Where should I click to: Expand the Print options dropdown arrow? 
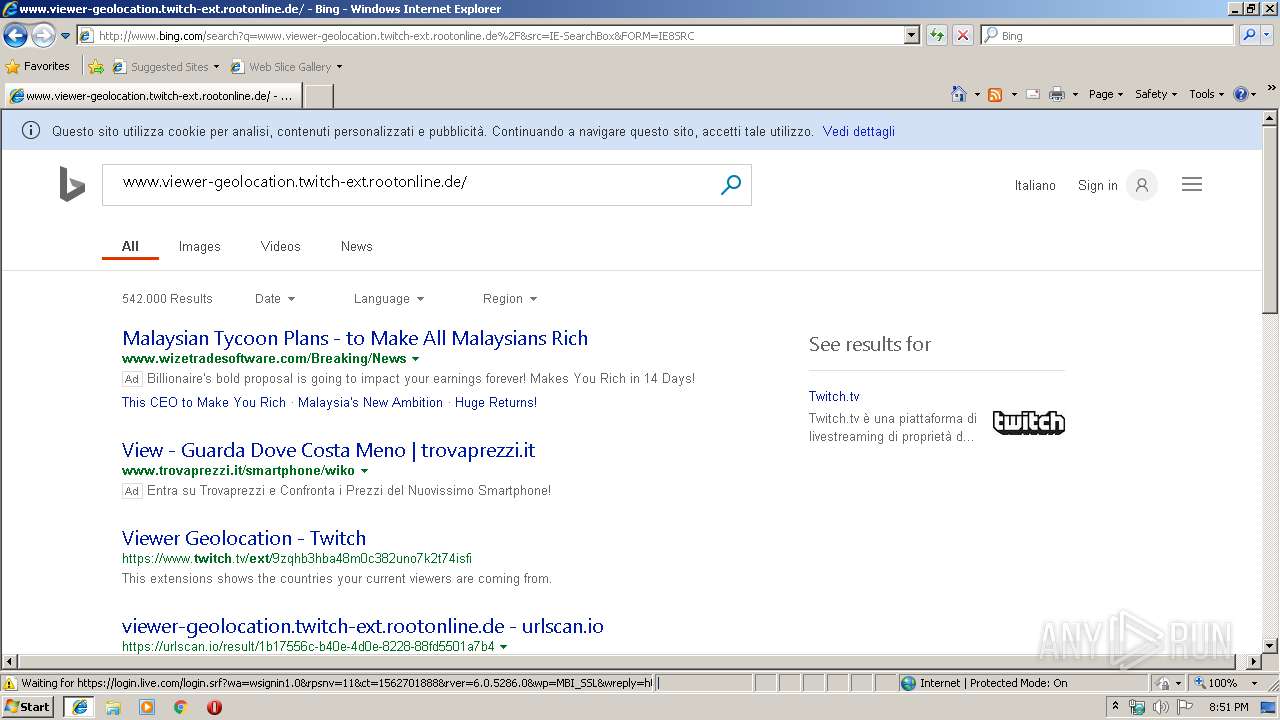[1075, 94]
